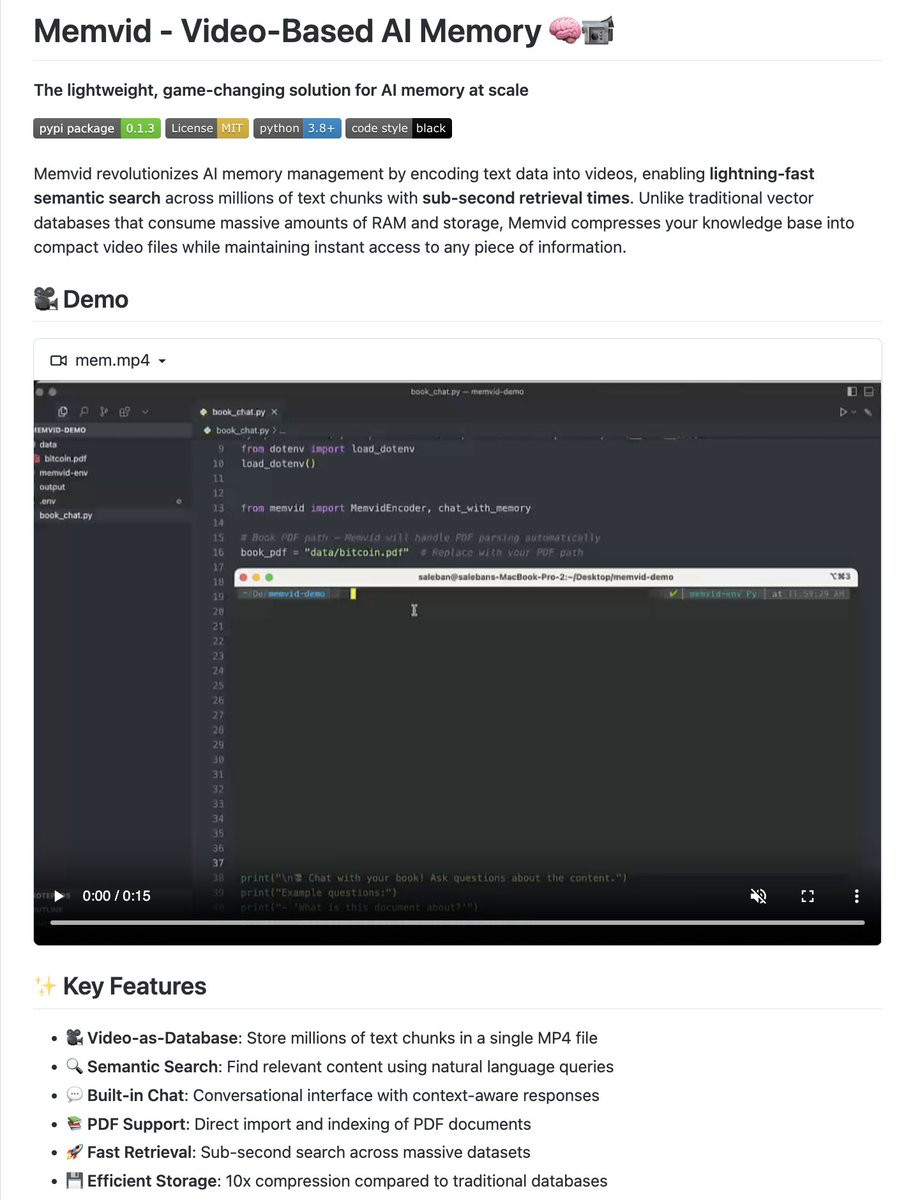This screenshot has width=913, height=1200.
Task: Click the chevron after the Extensions icon
Action: click(x=145, y=412)
